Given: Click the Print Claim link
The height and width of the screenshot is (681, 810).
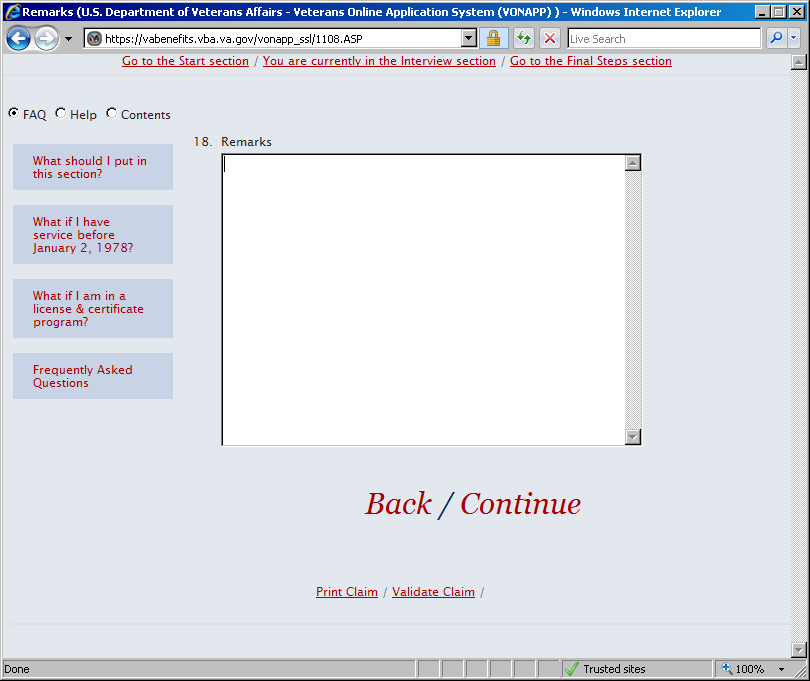Looking at the screenshot, I should pos(347,592).
